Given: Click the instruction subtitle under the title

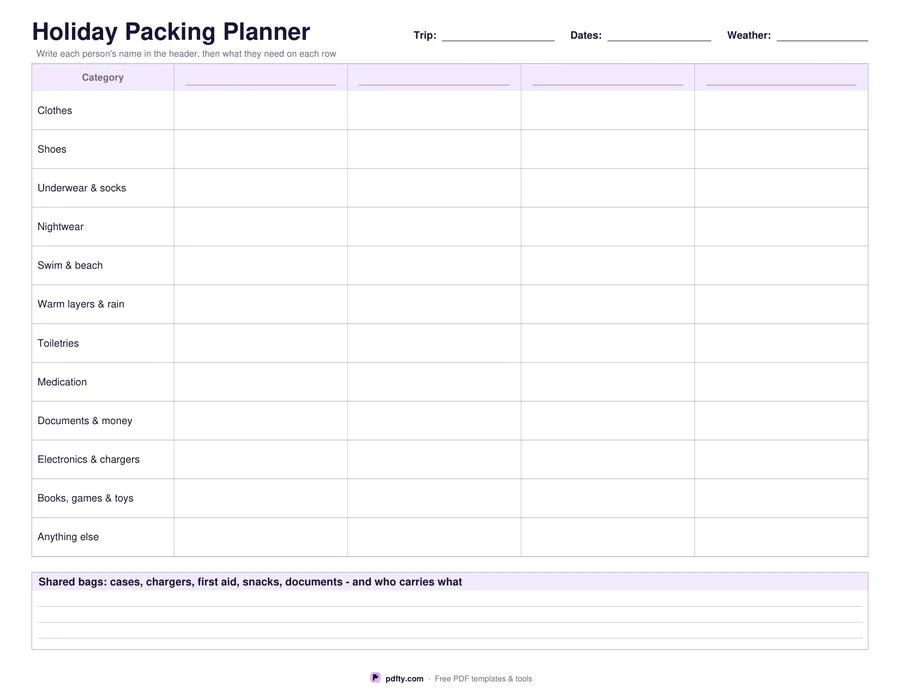Looking at the screenshot, I should pos(186,54).
